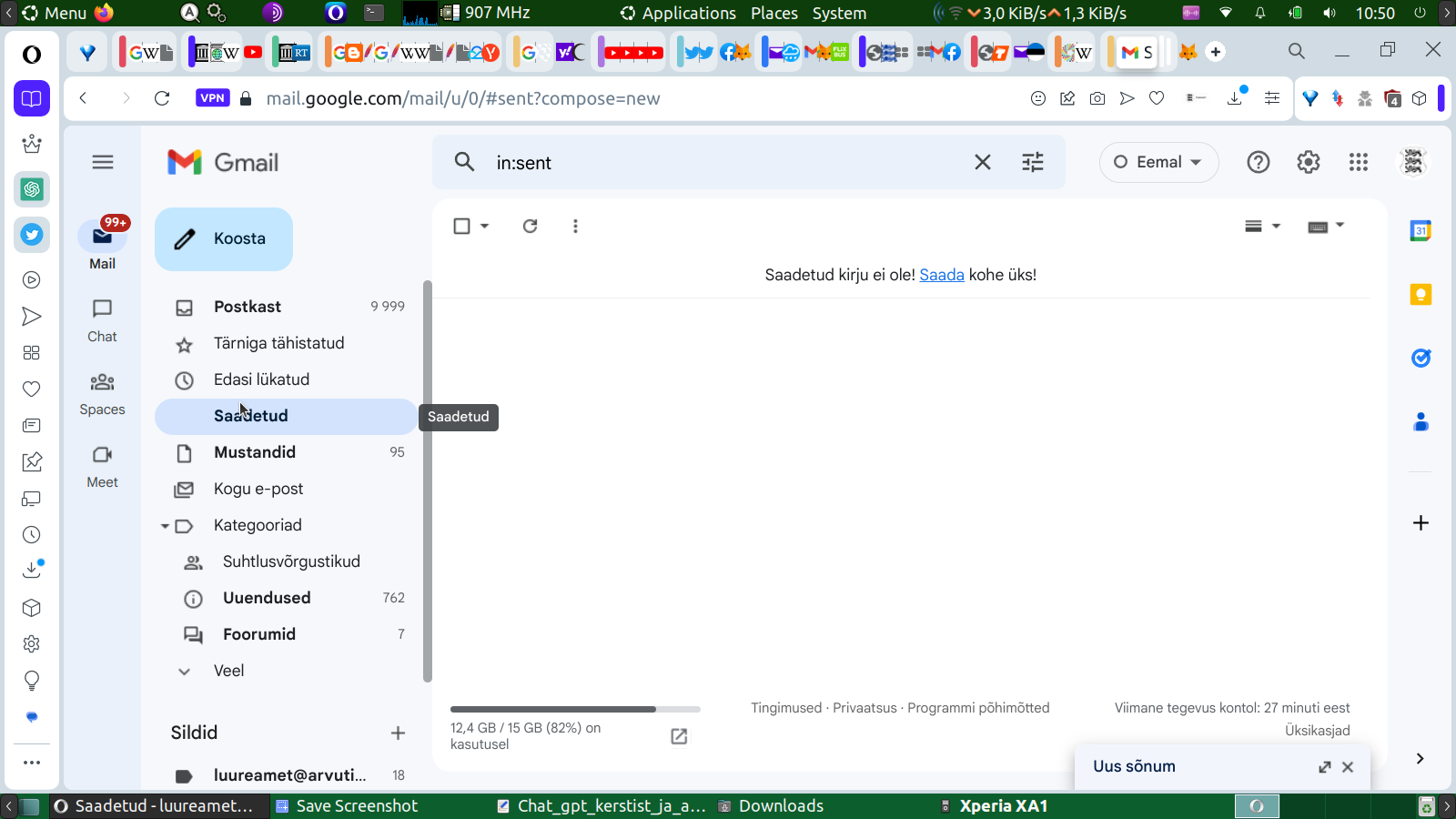Click the Koosta compose button
Screen dimensions: 1456x819
coord(224,239)
